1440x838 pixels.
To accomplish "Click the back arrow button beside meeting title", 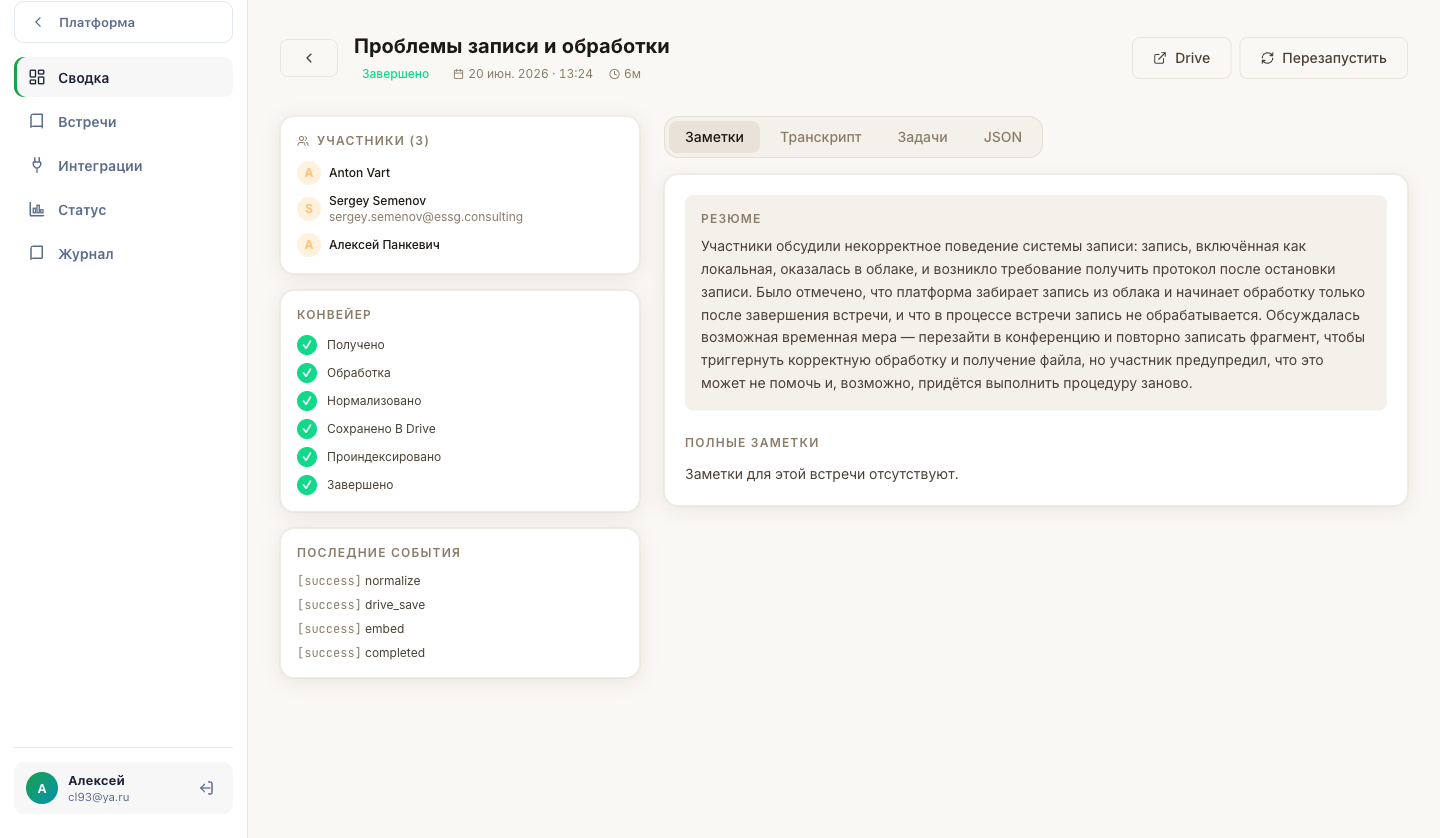I will pos(309,58).
